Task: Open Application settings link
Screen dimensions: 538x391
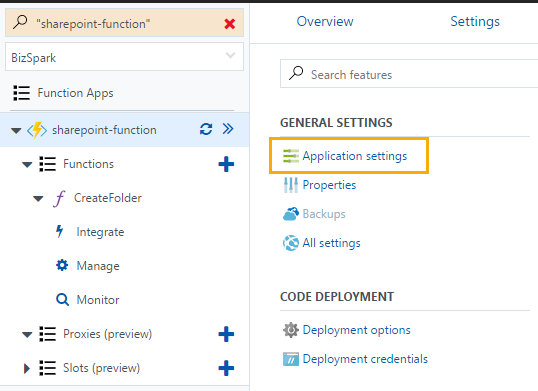Action: coord(355,156)
